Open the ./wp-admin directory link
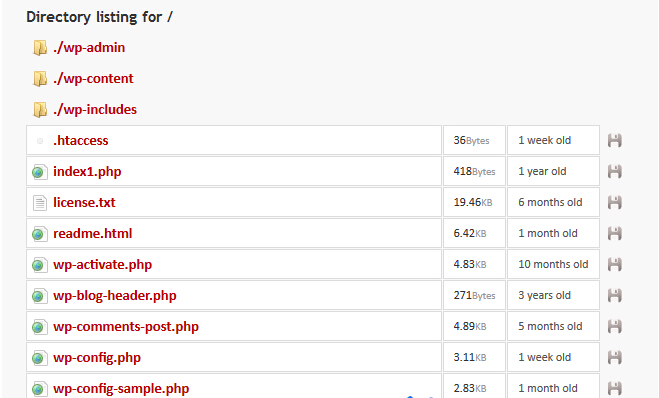 pyautogui.click(x=89, y=47)
